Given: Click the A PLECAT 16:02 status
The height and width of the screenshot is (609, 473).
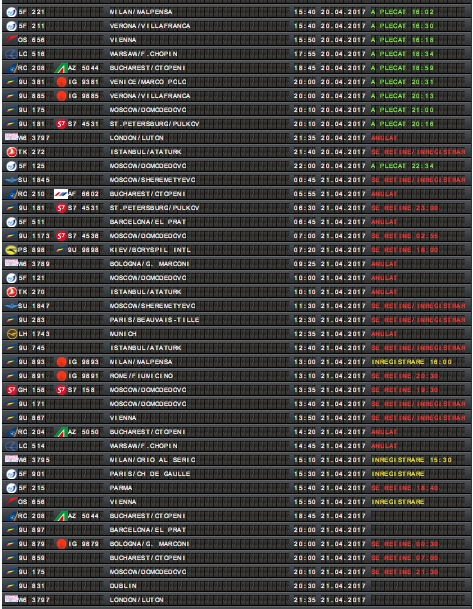Looking at the screenshot, I should click(x=402, y=12).
